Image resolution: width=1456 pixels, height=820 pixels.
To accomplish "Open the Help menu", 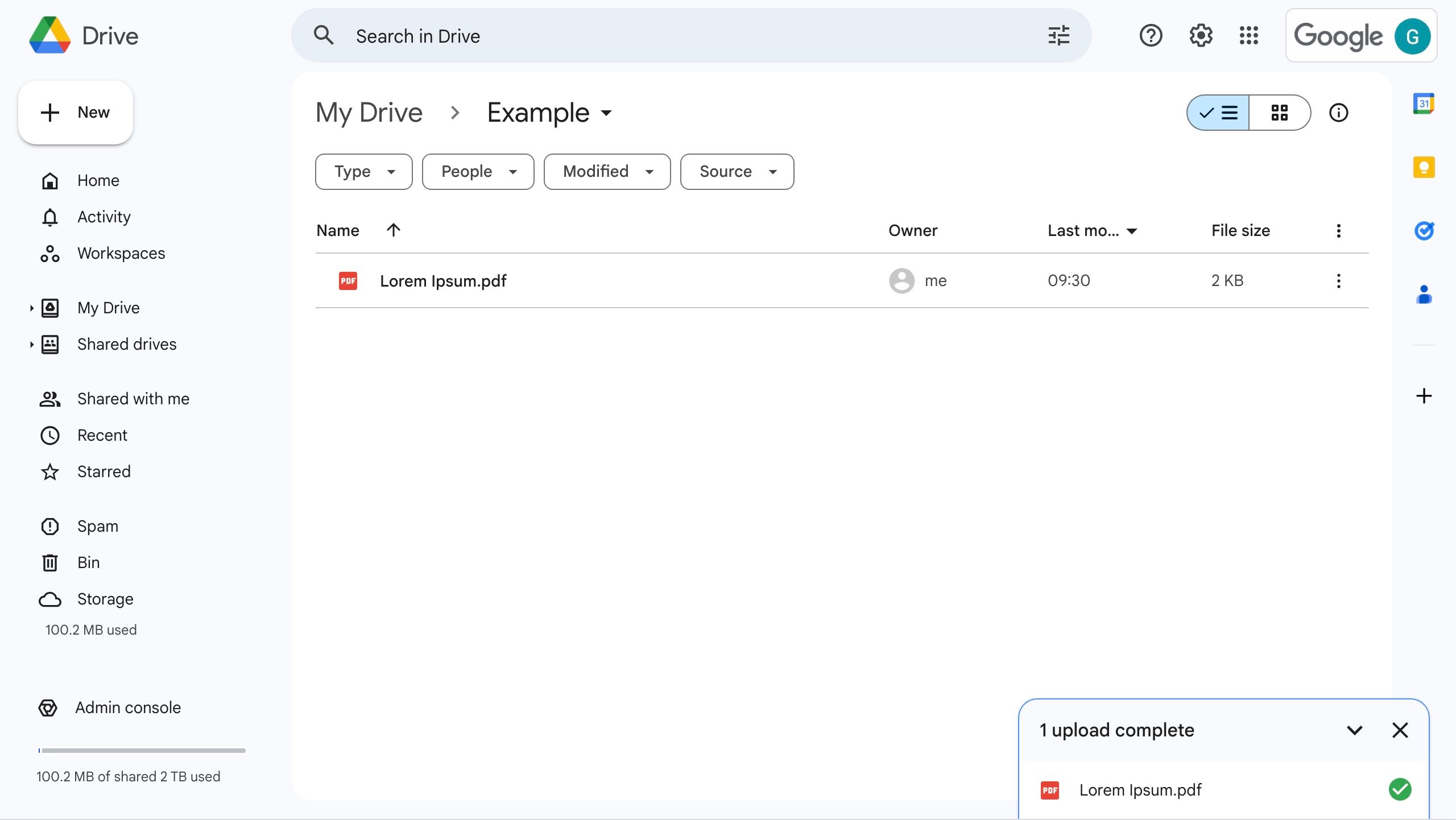I will tap(1151, 35).
